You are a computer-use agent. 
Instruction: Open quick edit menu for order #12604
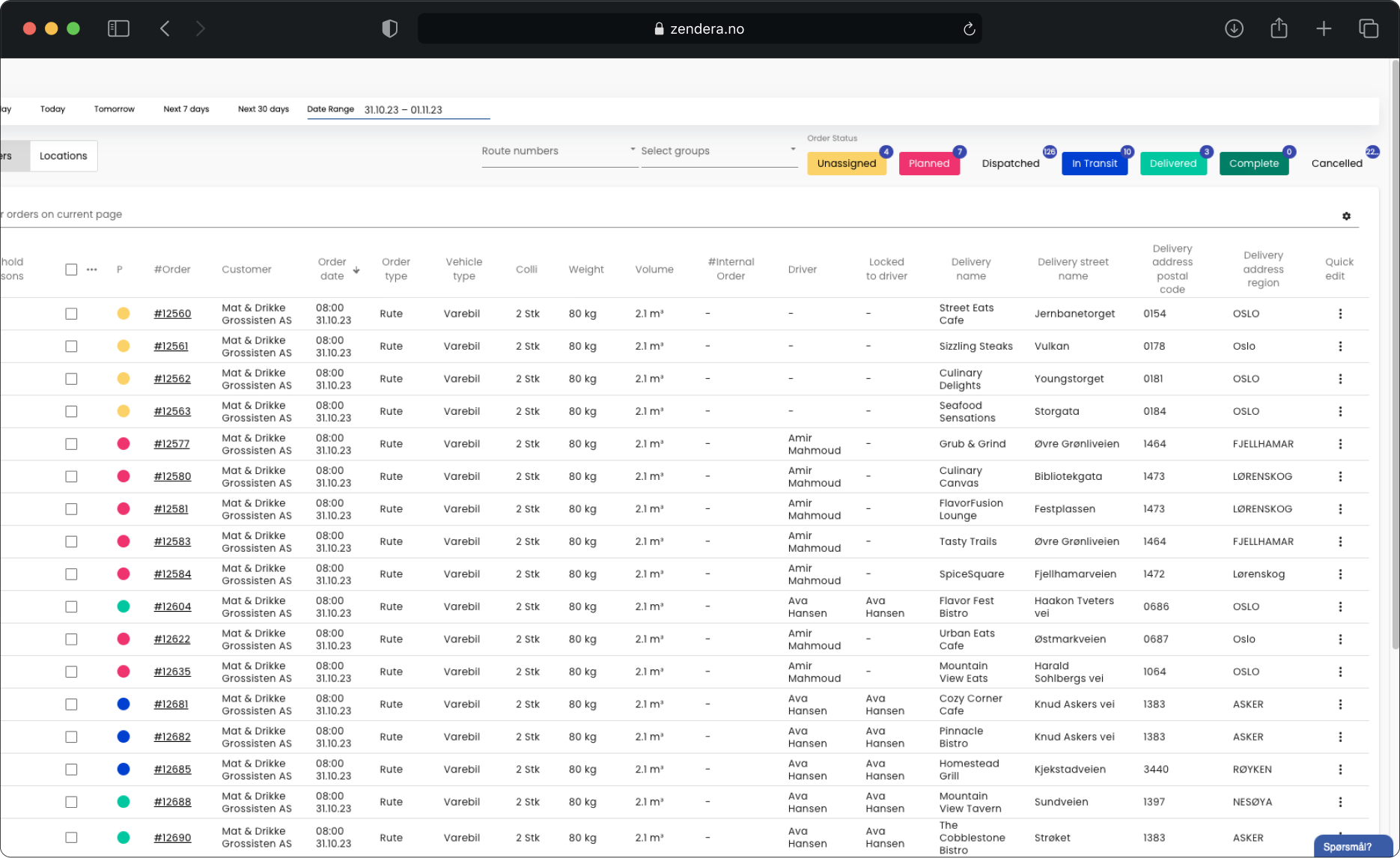[x=1340, y=606]
